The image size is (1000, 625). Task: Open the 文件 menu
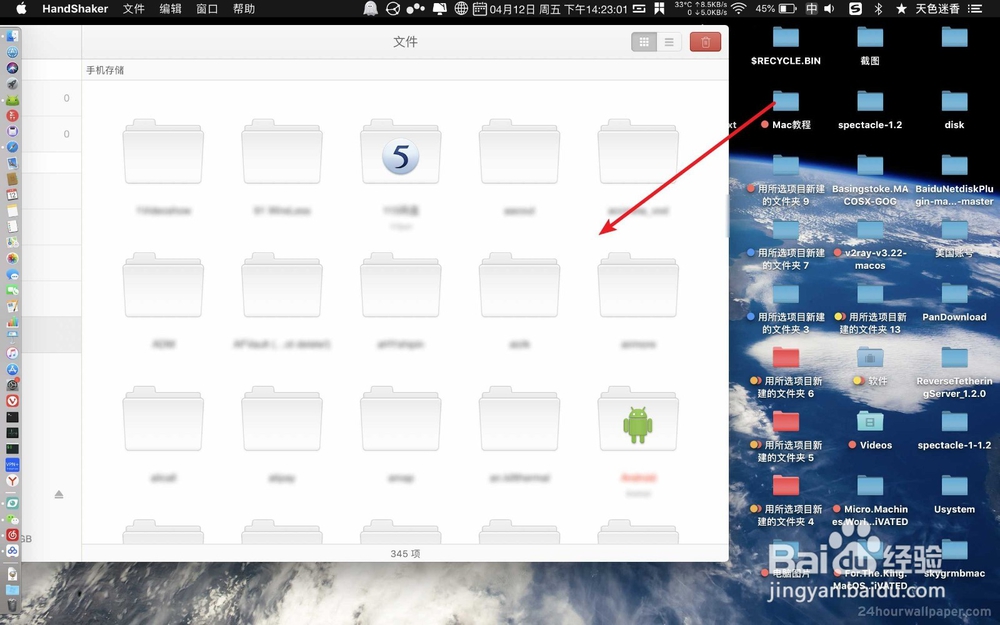point(133,9)
